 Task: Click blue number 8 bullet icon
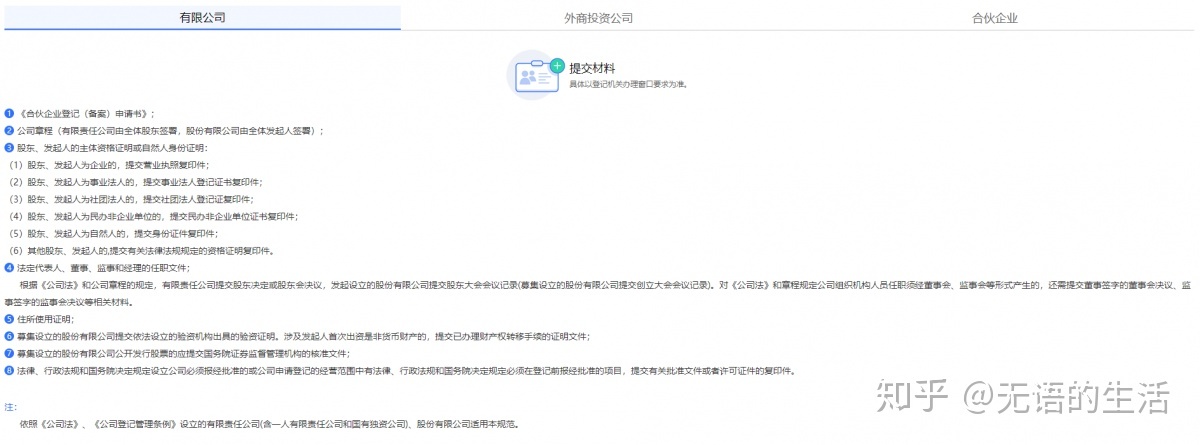(9, 370)
